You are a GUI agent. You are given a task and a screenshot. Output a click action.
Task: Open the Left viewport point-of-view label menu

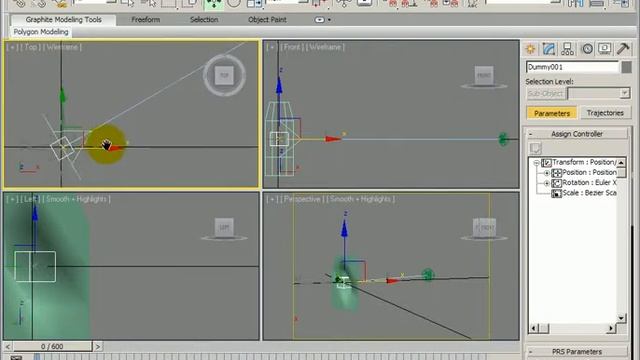click(31, 199)
